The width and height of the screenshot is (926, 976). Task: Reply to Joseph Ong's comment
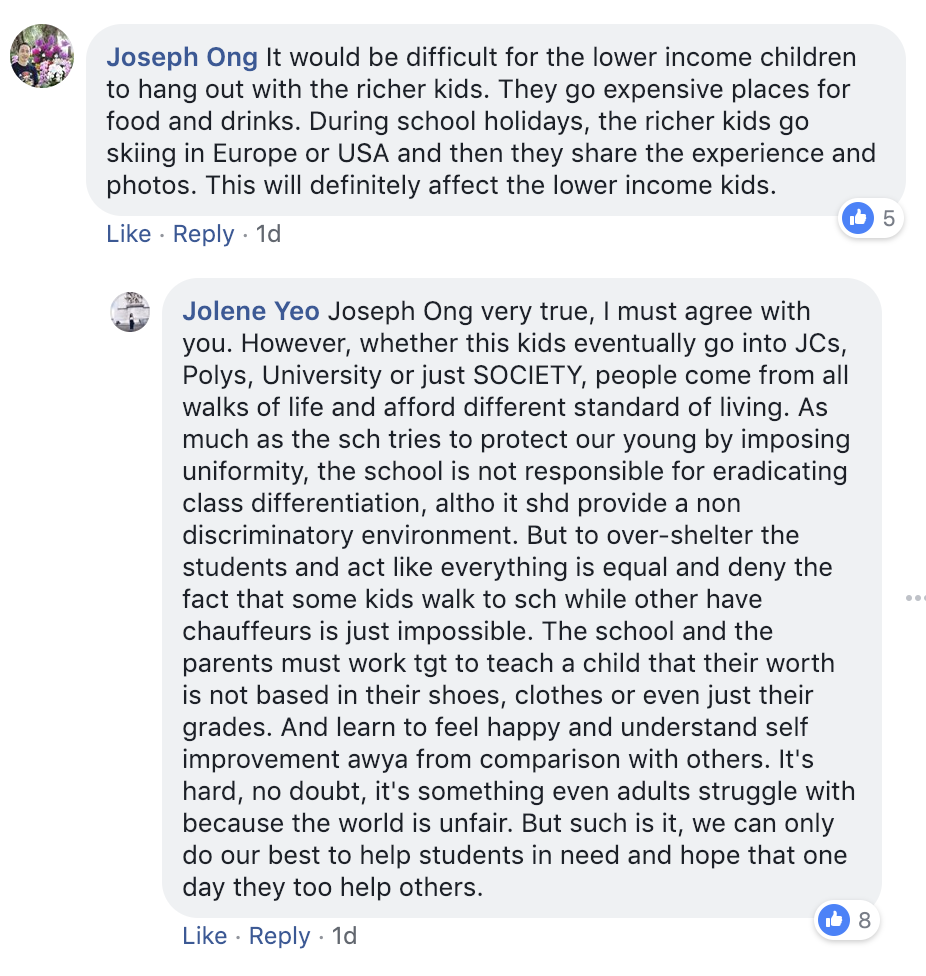pos(203,235)
